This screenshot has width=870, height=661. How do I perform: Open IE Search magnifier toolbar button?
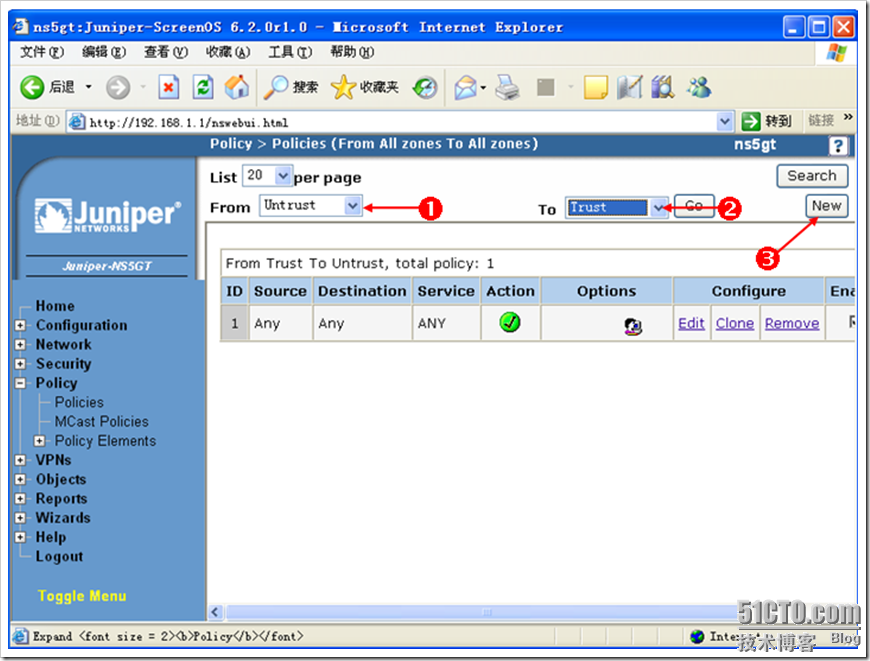click(x=290, y=87)
